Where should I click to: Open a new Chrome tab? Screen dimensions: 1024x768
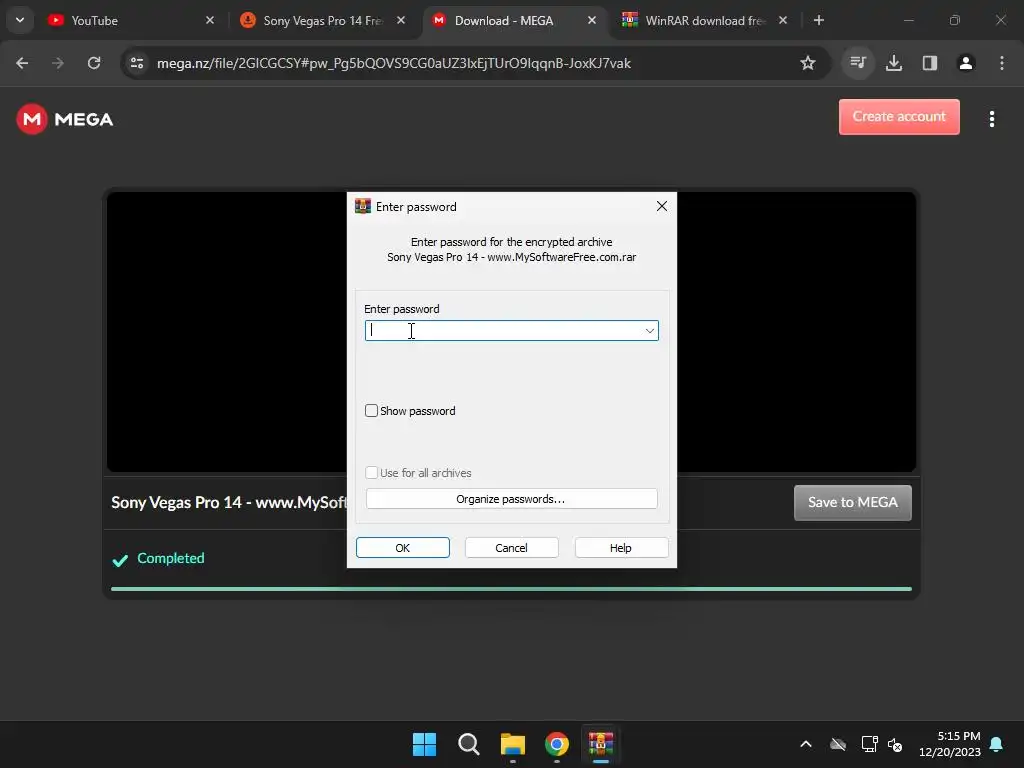pos(819,20)
